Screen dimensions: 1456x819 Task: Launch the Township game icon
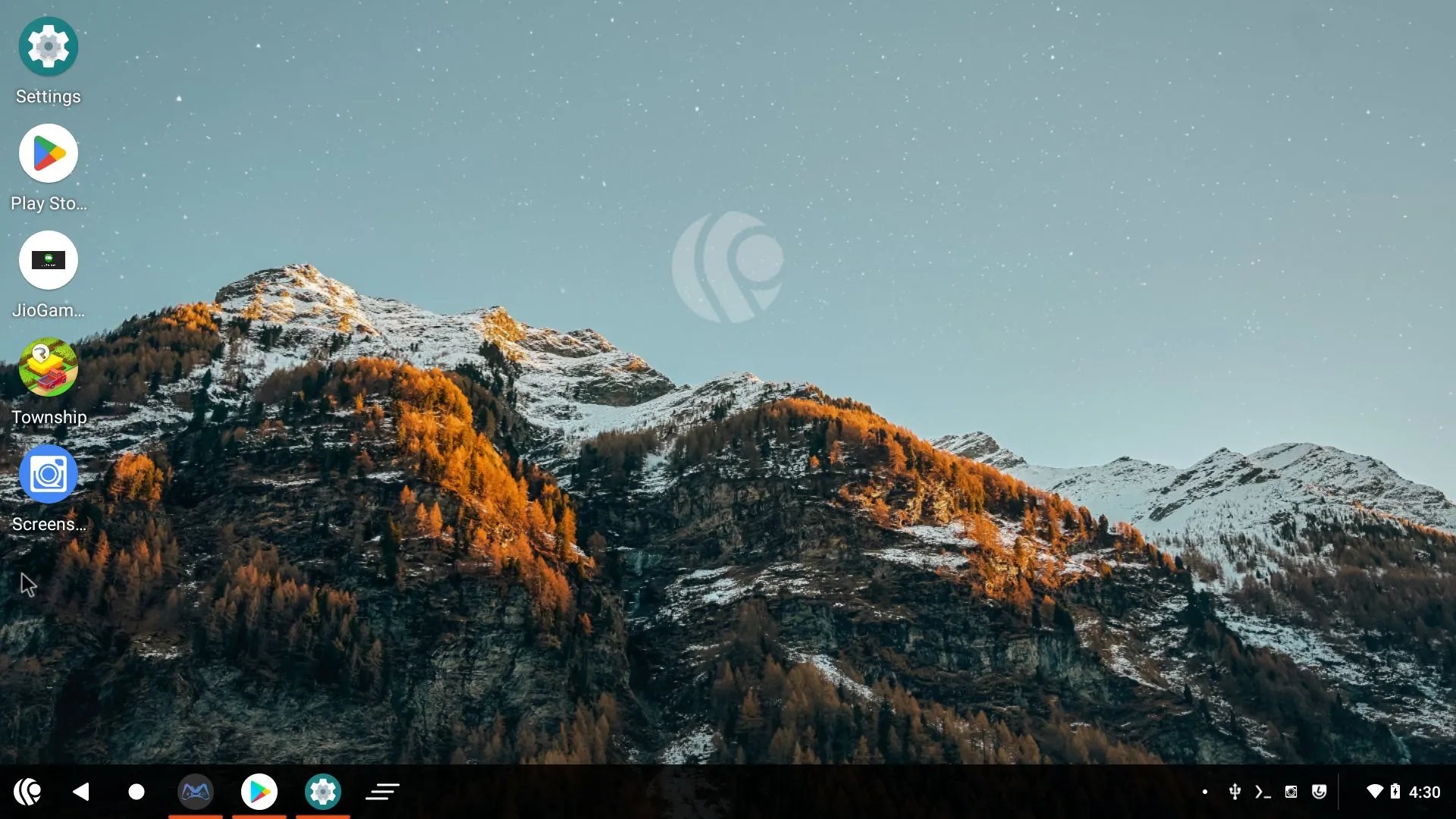[x=48, y=368]
